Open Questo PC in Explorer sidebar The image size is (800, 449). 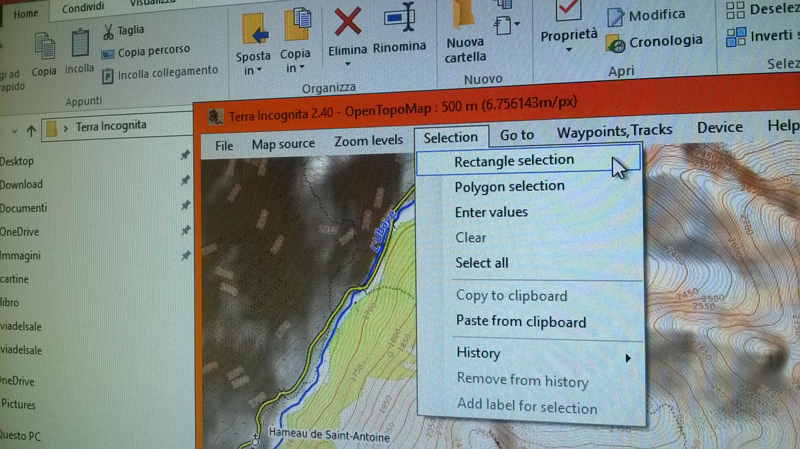click(x=20, y=435)
